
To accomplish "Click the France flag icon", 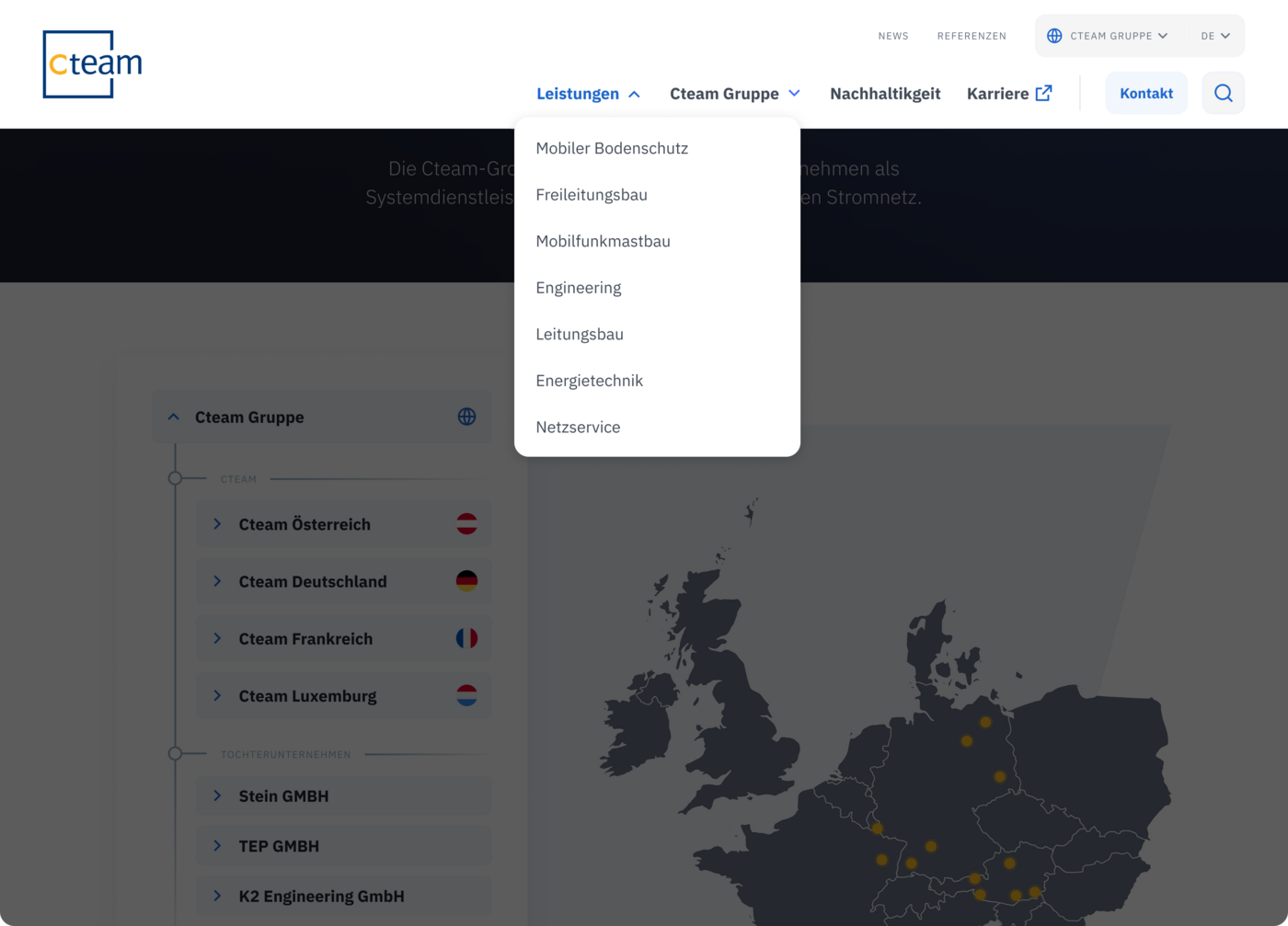I will click(466, 638).
